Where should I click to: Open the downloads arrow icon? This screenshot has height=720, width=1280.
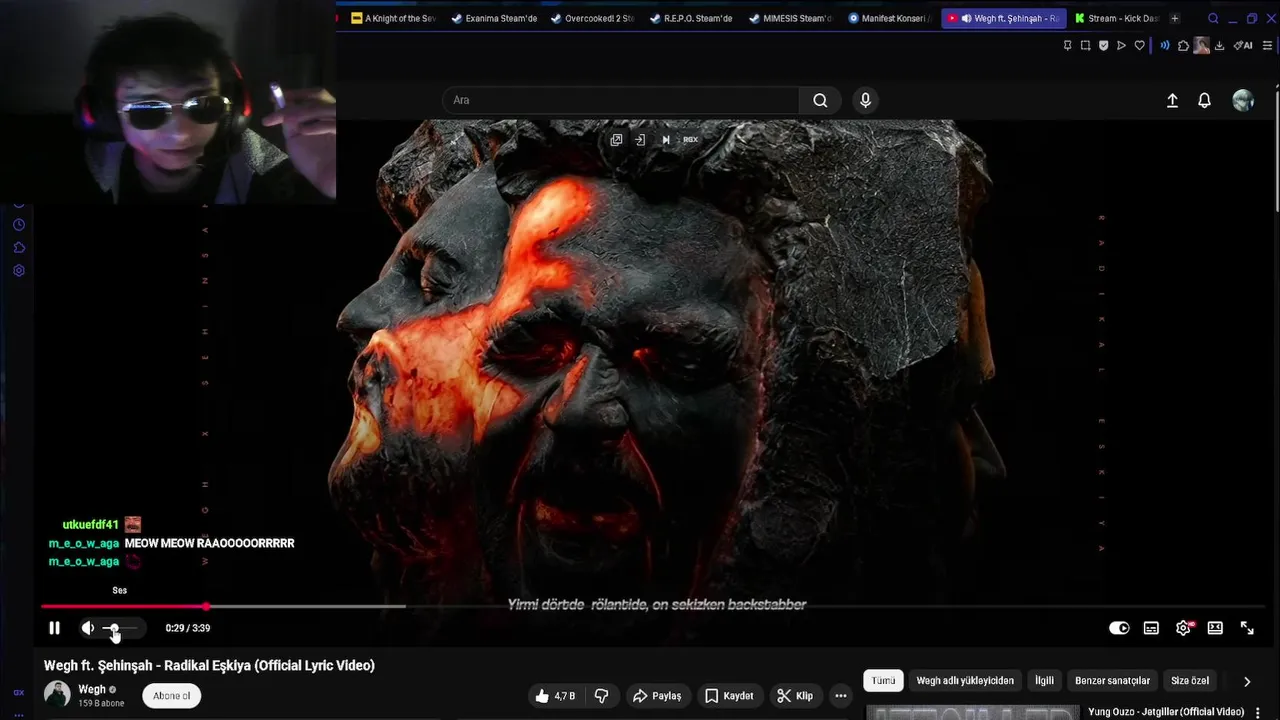tap(1219, 45)
